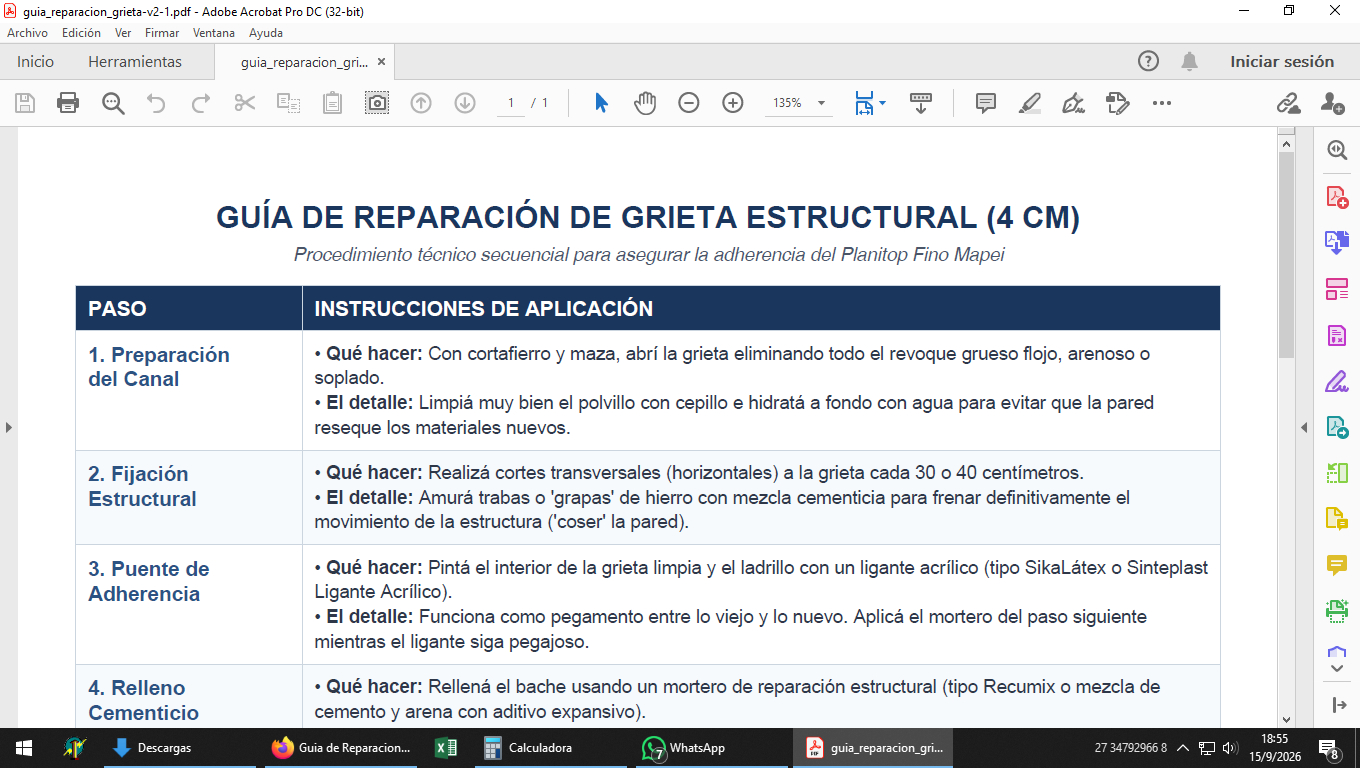Open the Edición menu
Viewport: 1360px width, 768px height.
[x=81, y=33]
